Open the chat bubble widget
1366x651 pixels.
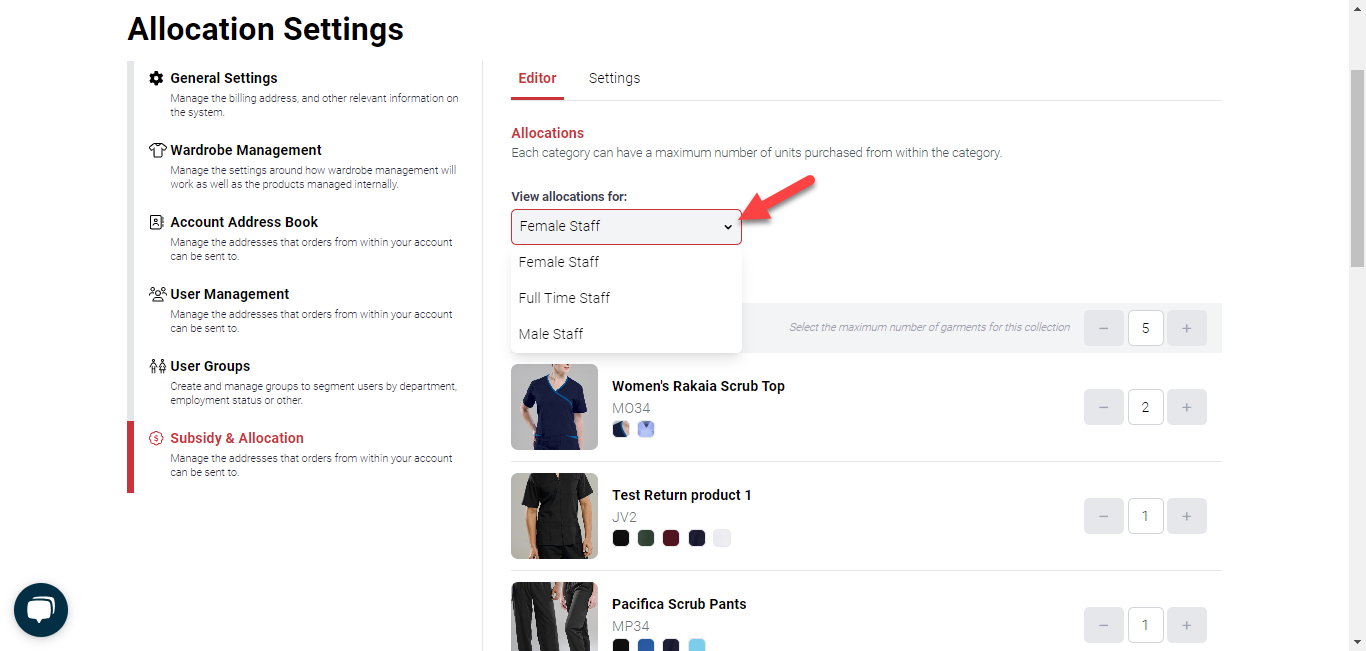(41, 610)
